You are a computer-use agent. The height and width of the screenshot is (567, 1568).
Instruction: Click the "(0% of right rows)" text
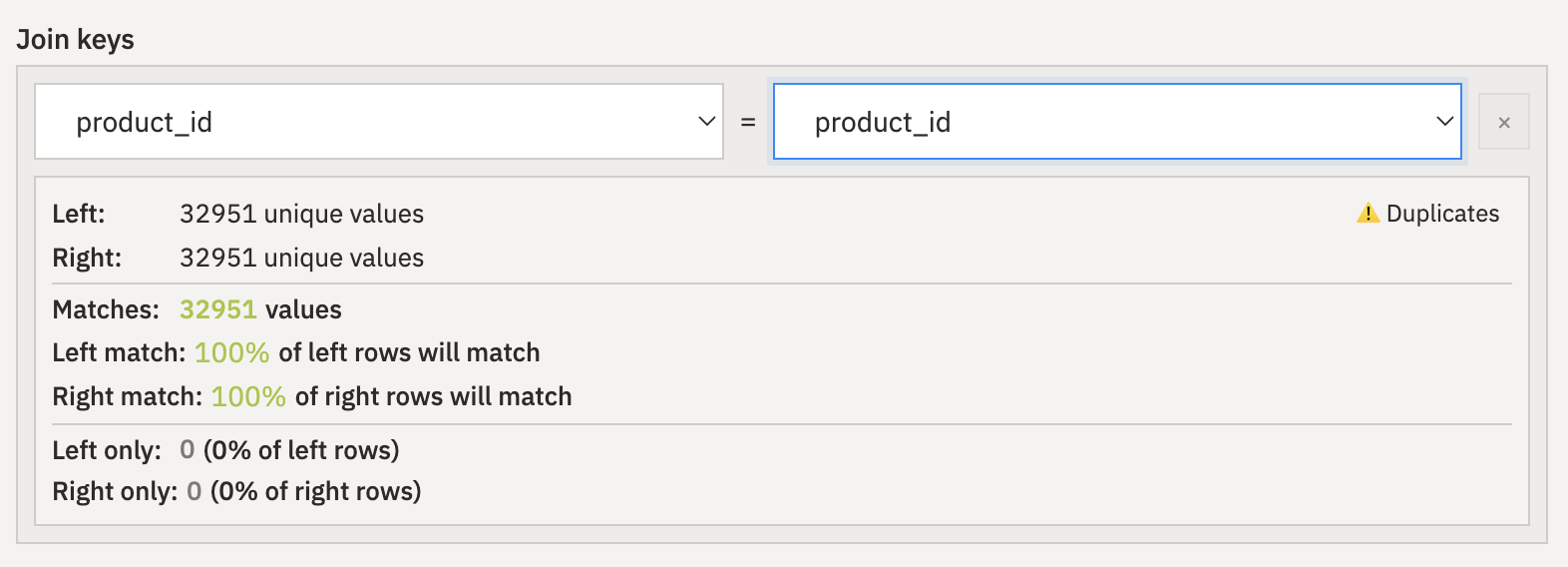pos(315,491)
